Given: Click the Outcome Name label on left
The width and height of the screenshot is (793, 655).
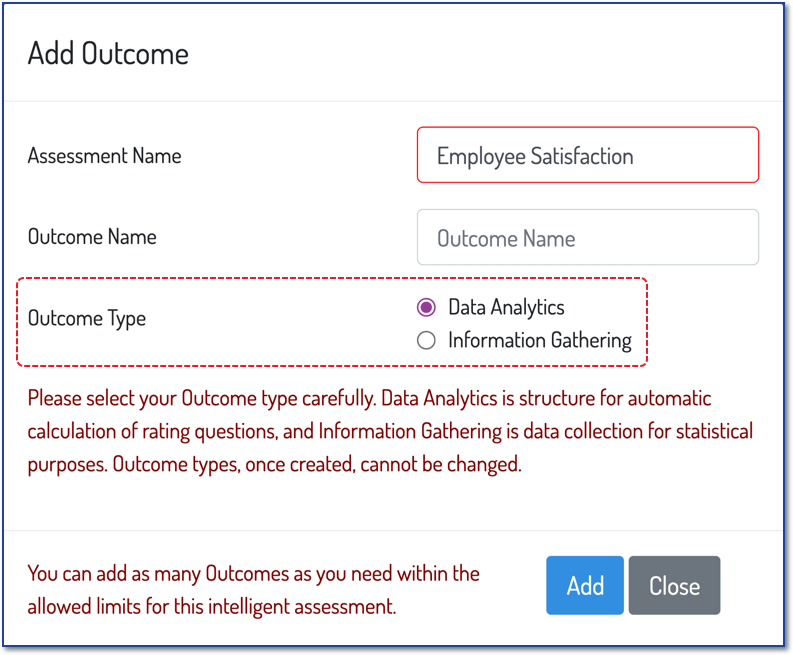Looking at the screenshot, I should (x=92, y=237).
